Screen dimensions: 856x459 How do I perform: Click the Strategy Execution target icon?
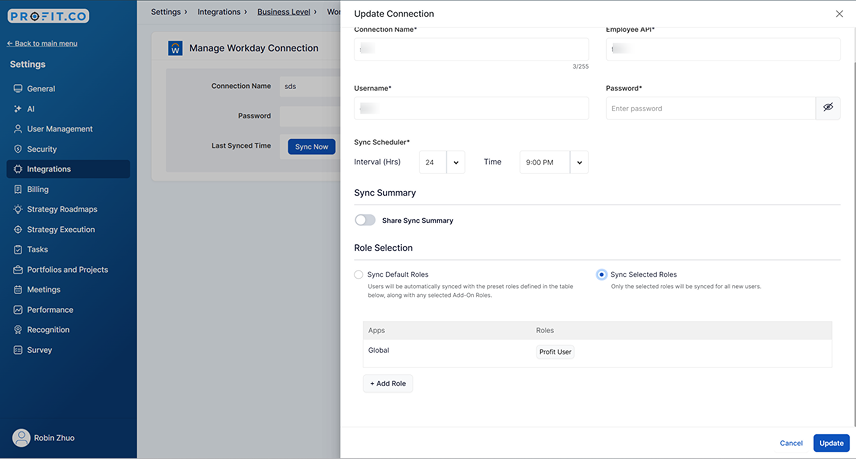18,229
